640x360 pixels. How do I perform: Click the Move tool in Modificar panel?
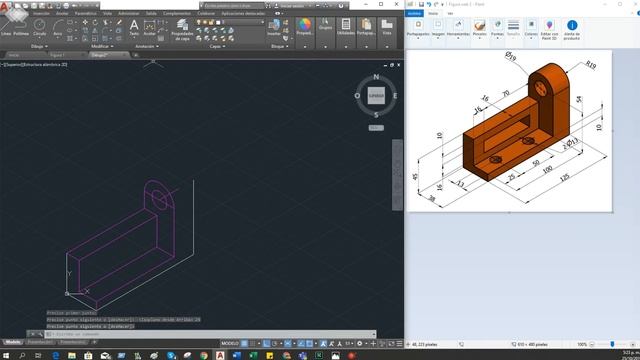[x=85, y=22]
